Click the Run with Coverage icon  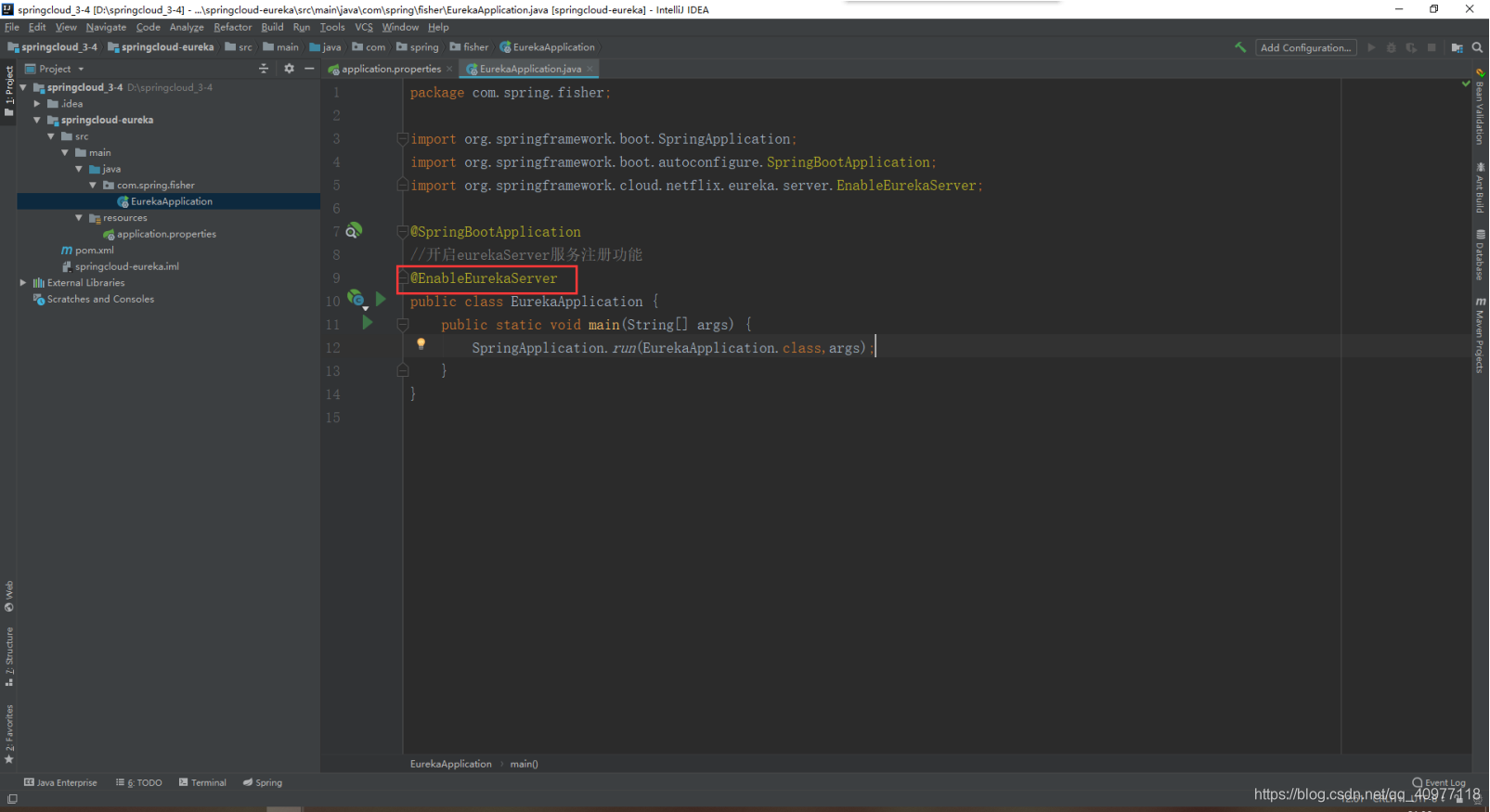[1411, 47]
